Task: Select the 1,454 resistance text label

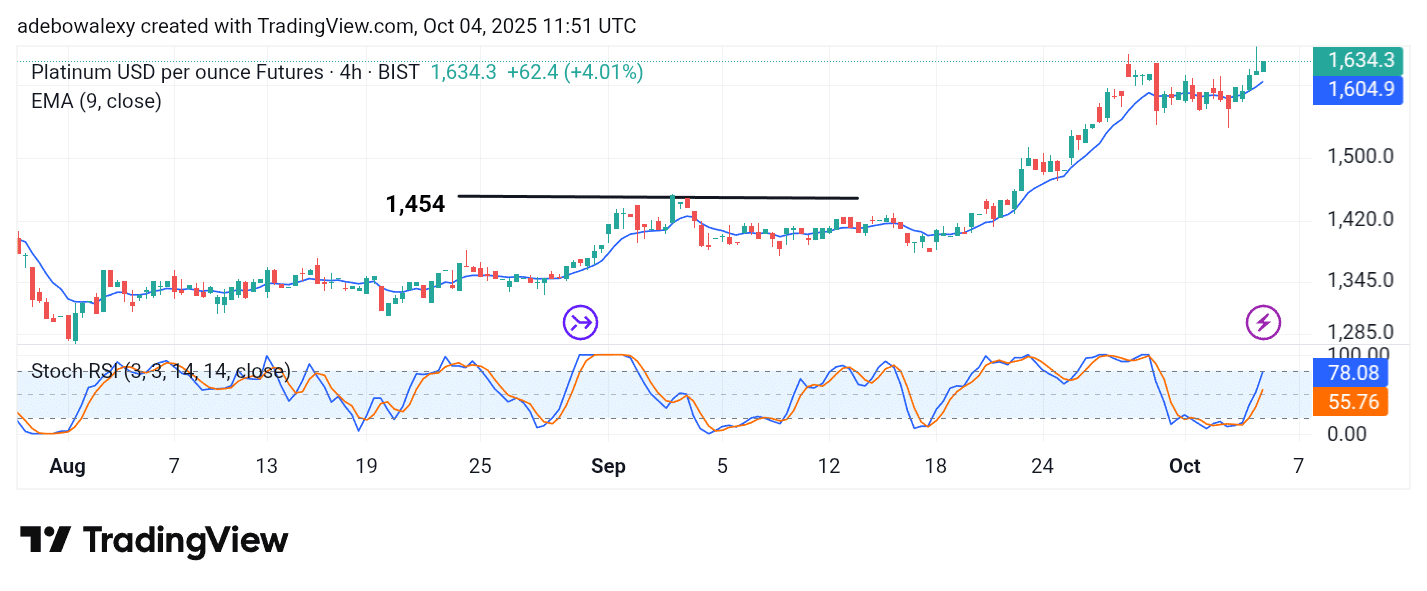Action: tap(415, 205)
